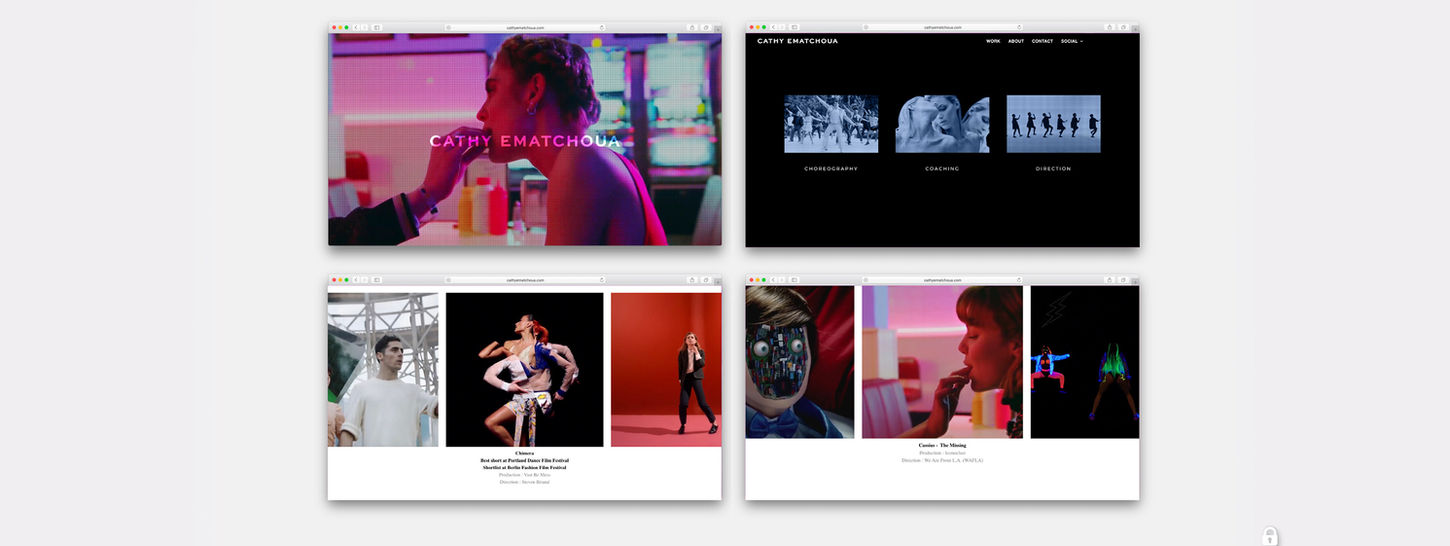
Task: Click the address bar in the Cassius window
Action: coord(942,280)
